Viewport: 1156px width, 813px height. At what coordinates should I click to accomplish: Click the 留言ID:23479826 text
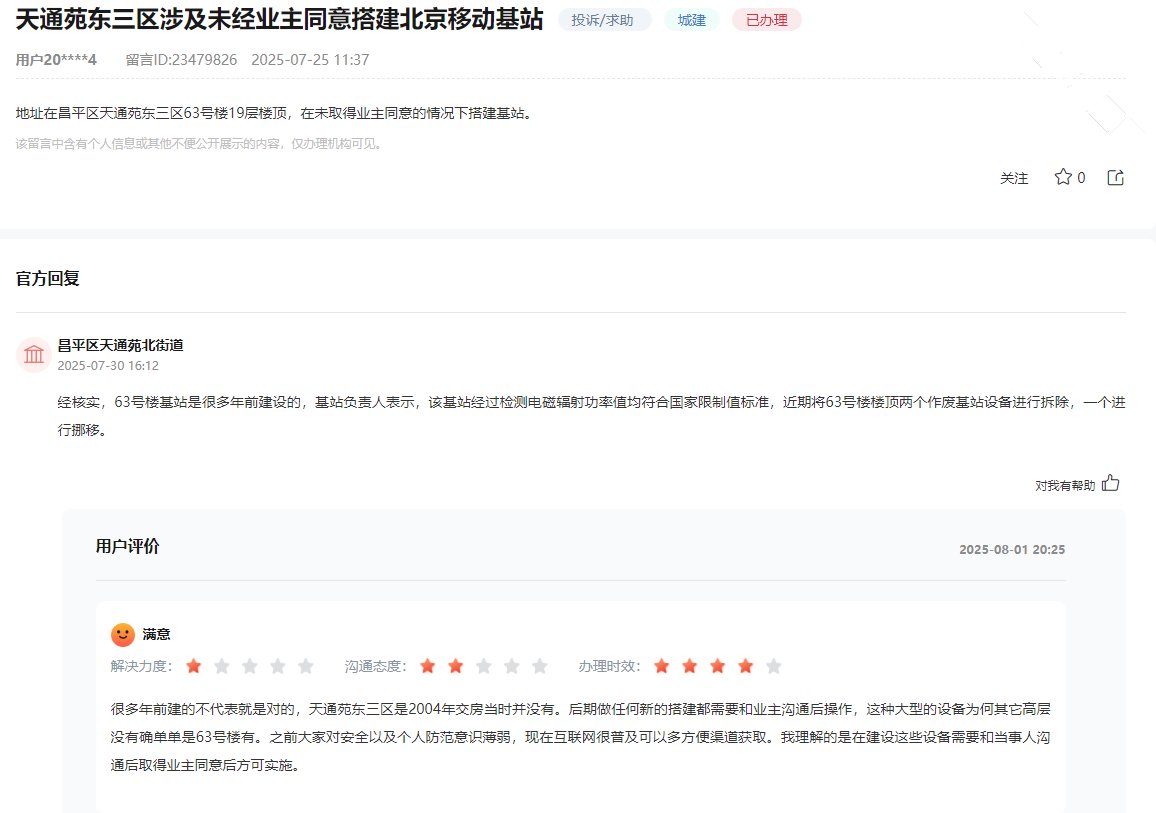(181, 60)
